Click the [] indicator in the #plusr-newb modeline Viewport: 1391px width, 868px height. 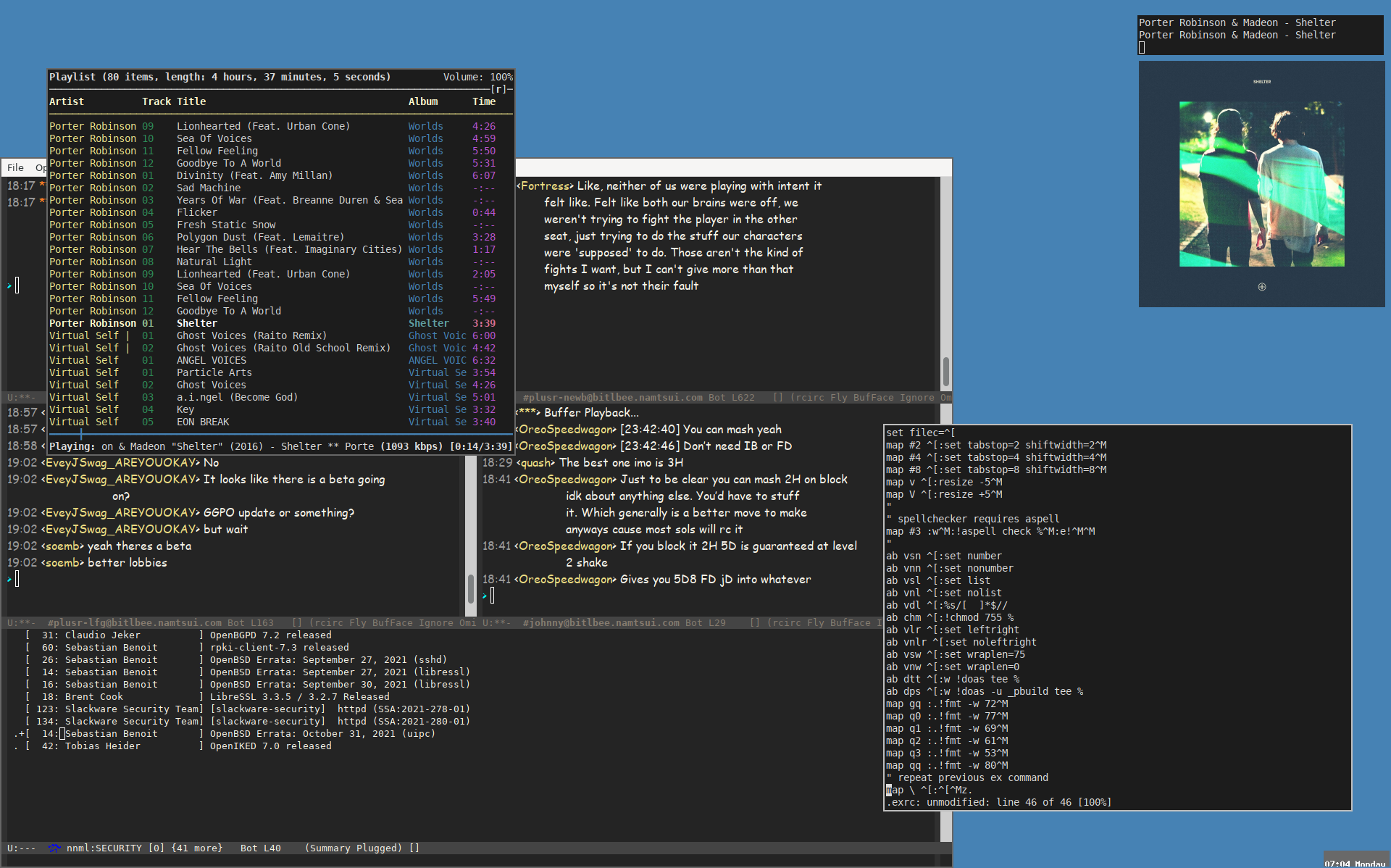coord(778,397)
